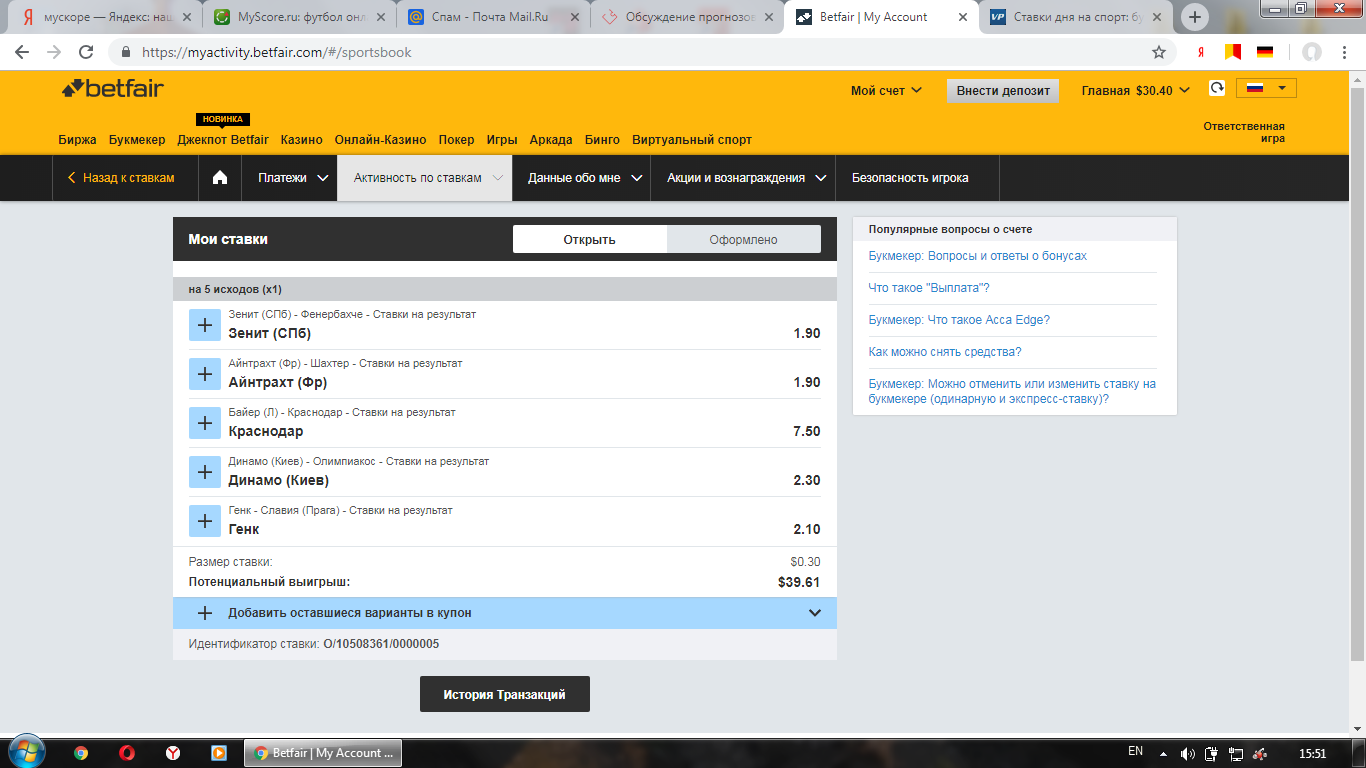Expand the Зенит (СПб) bet details
1366x768 pixels.
[x=205, y=325]
